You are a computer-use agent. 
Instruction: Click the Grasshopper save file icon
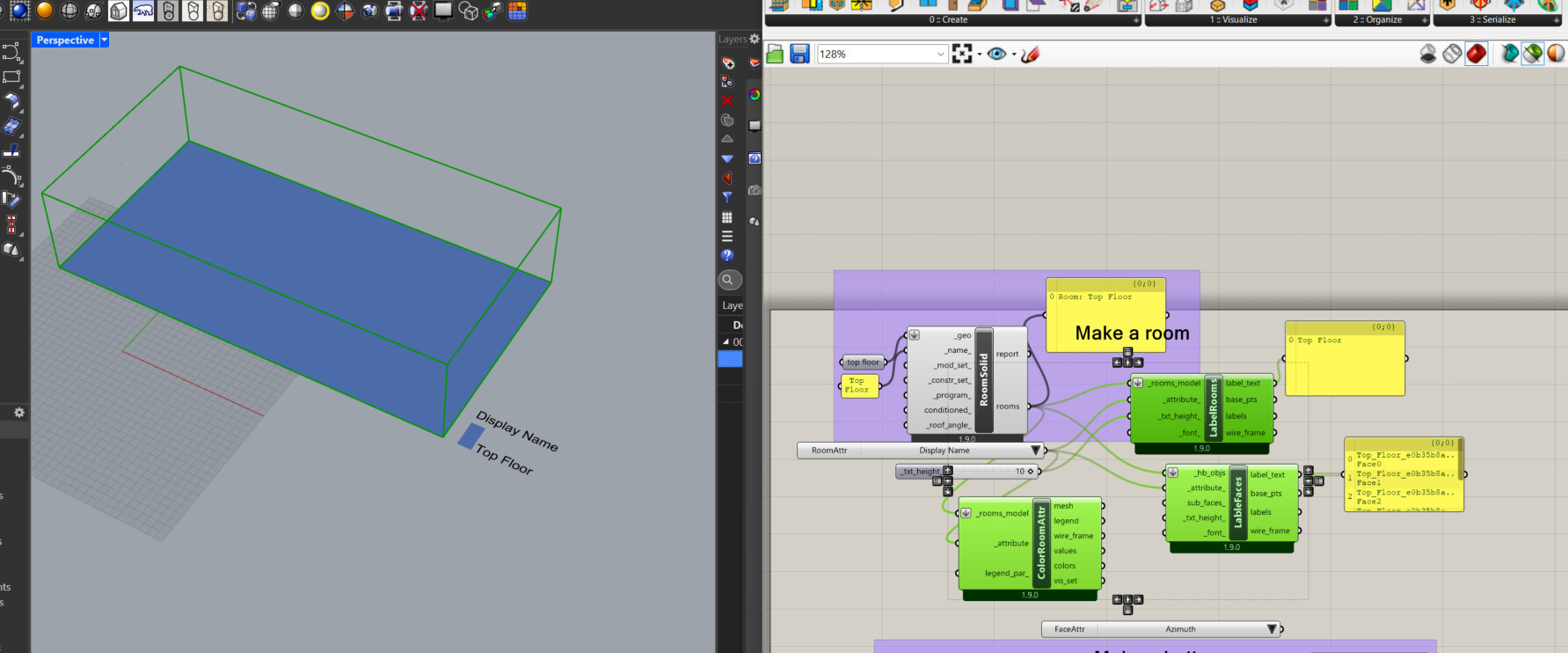point(799,55)
